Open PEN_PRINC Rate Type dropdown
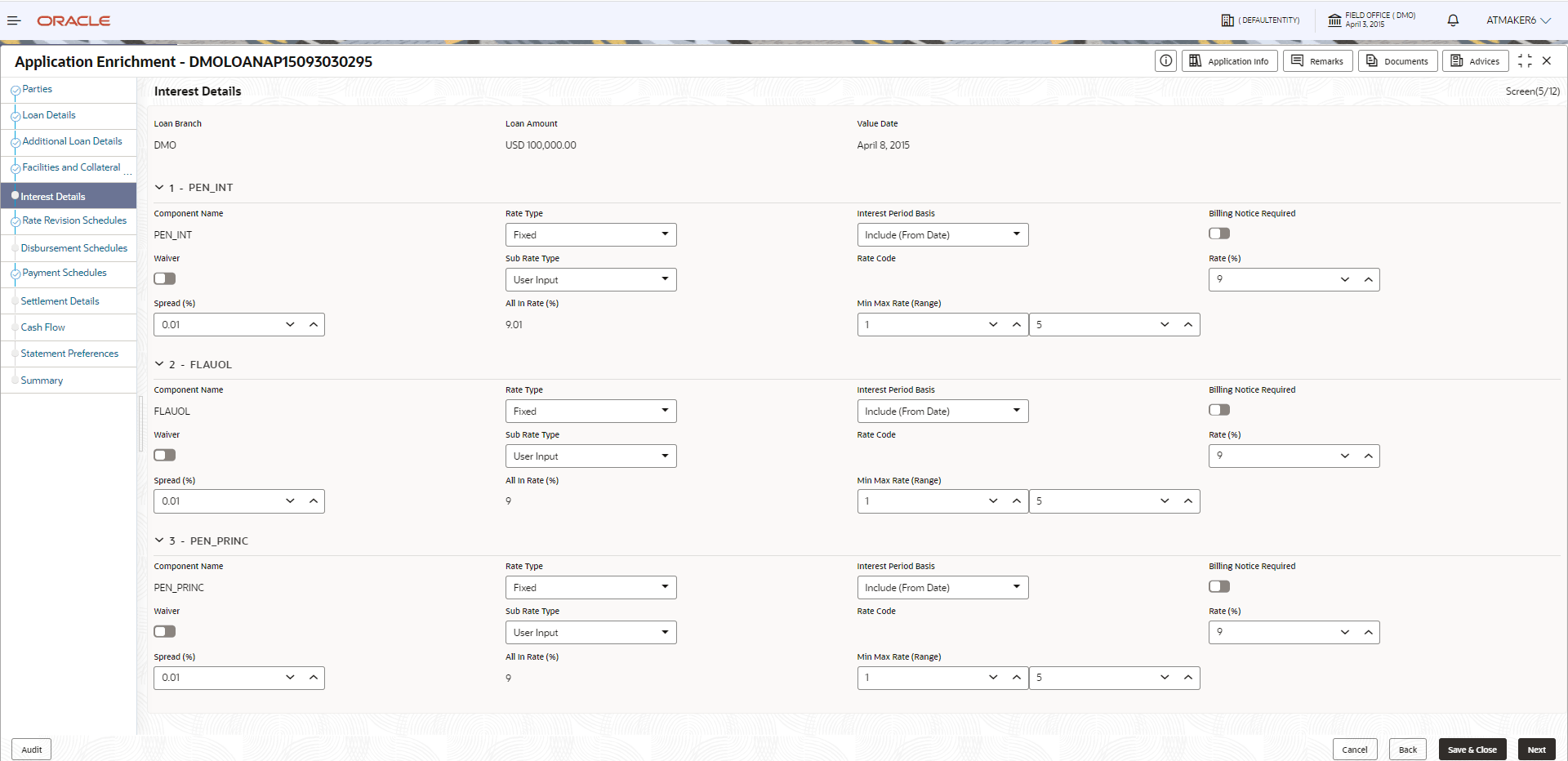1568x761 pixels. (590, 588)
